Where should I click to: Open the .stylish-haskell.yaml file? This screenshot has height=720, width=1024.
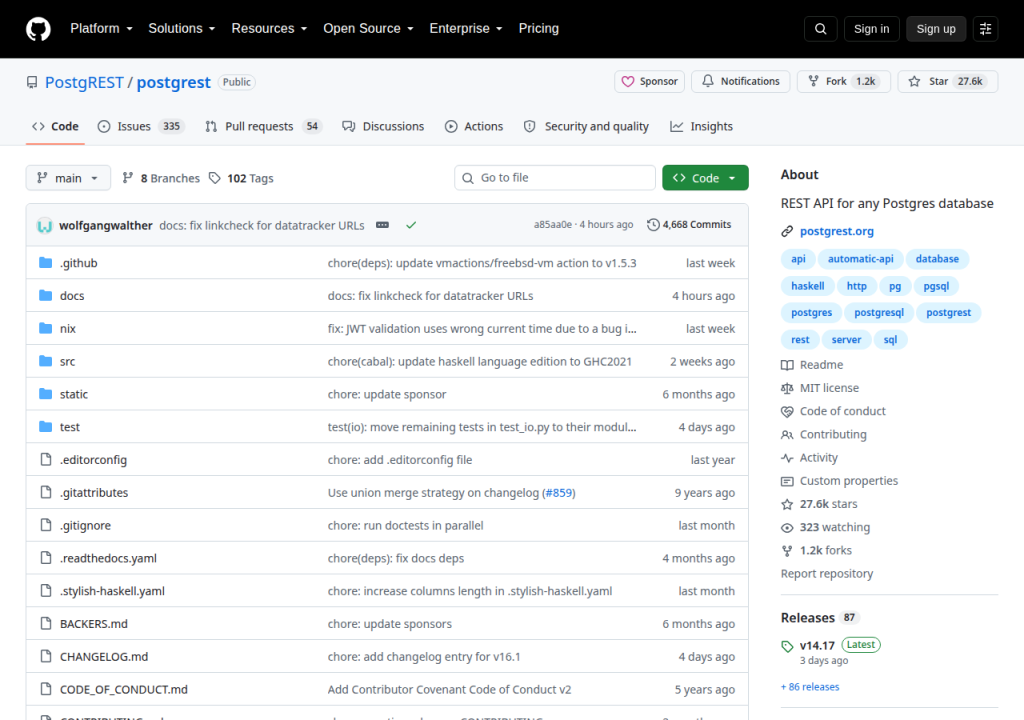(x=112, y=591)
